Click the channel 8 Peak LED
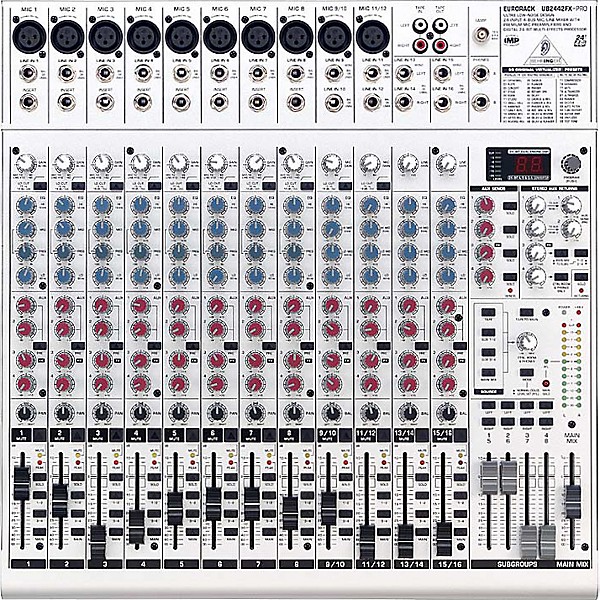Screen dimensions: 600x600 coord(307,463)
